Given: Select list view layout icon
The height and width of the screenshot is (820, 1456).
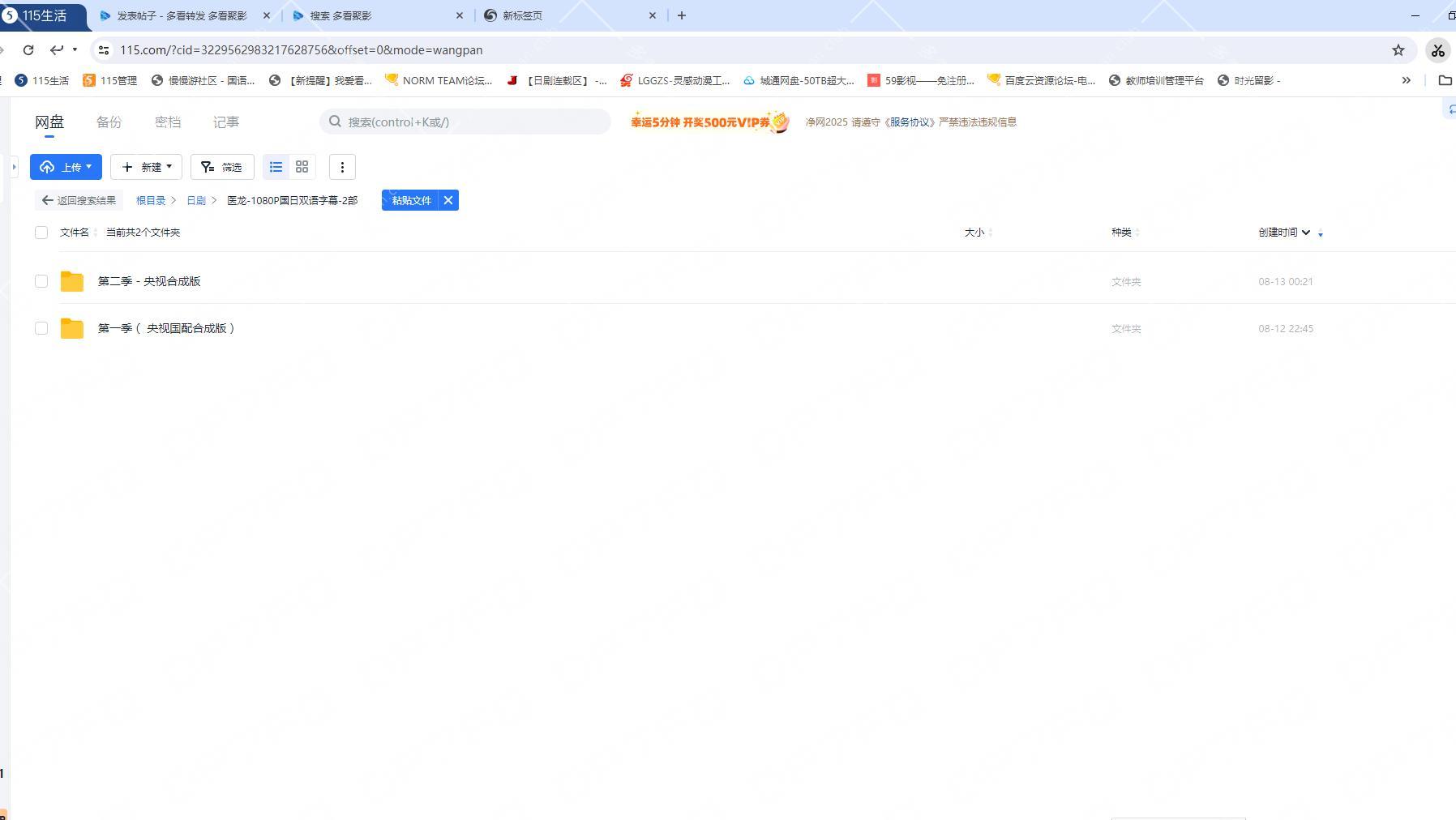Looking at the screenshot, I should (x=276, y=167).
